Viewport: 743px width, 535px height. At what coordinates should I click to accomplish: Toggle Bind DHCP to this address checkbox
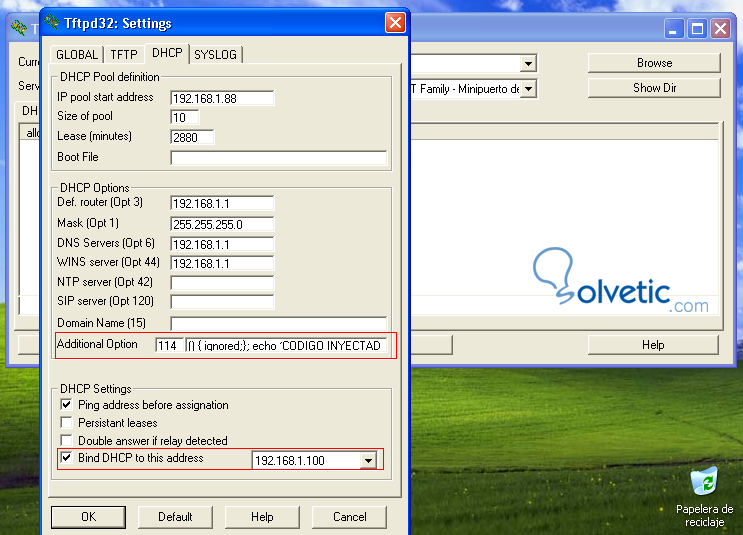pos(66,458)
